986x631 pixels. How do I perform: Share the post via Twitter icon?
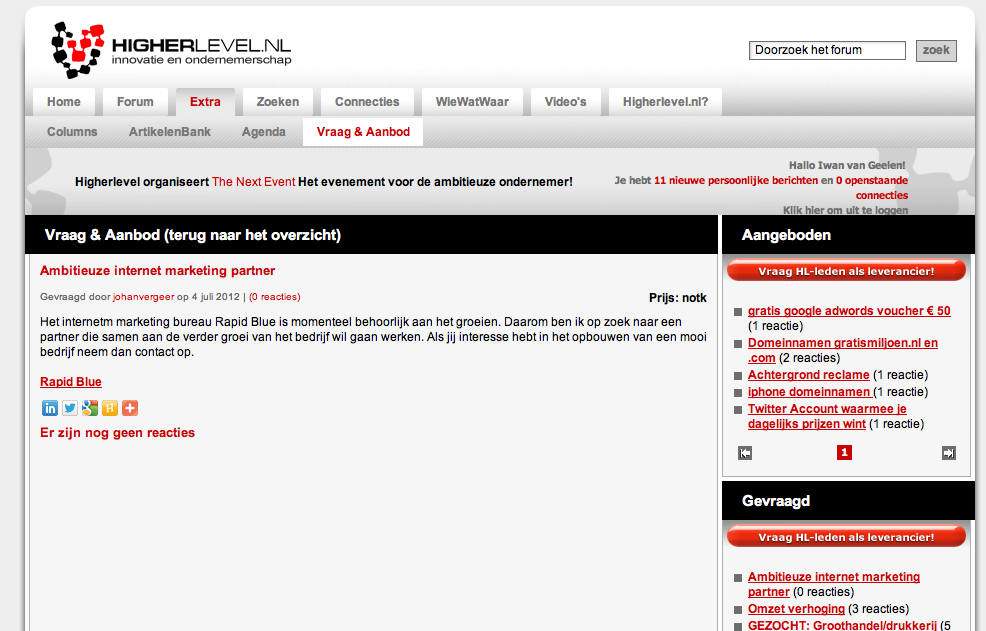click(x=70, y=408)
